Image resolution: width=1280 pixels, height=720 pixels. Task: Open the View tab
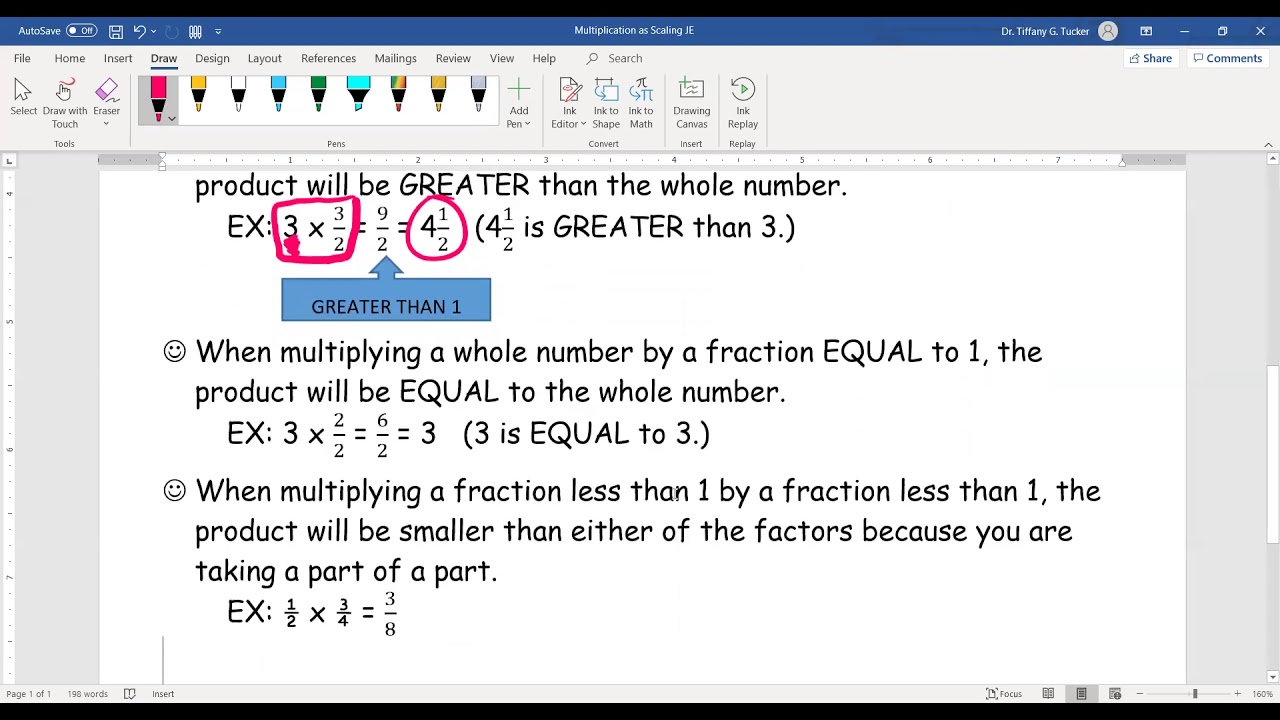tap(502, 58)
